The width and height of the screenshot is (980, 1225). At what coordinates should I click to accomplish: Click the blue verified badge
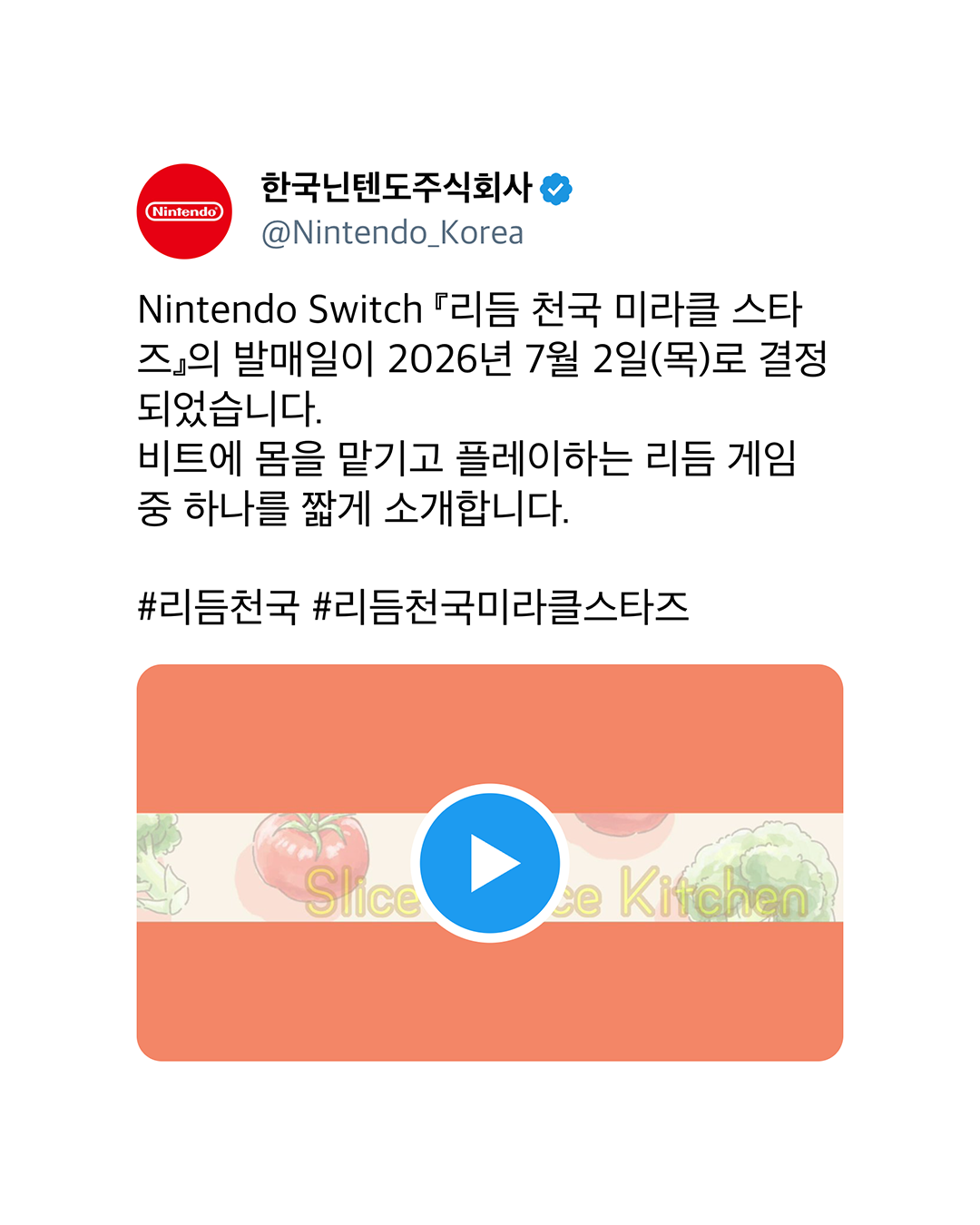point(556,190)
